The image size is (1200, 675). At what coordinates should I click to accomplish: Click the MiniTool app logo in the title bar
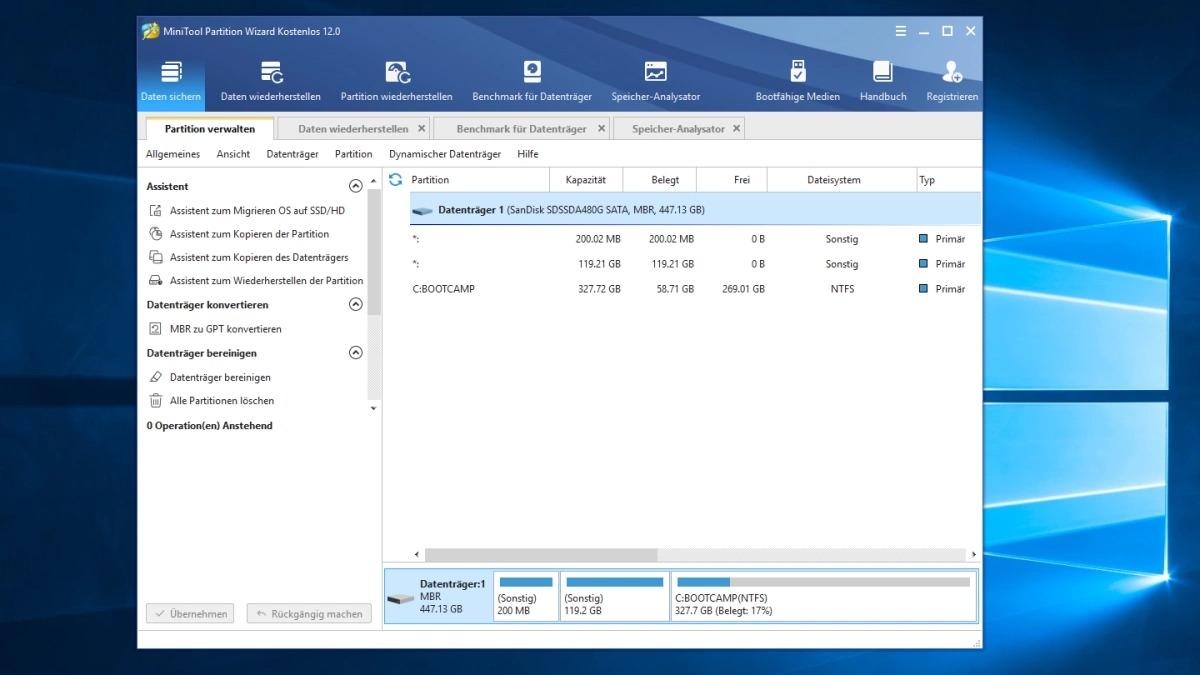click(x=151, y=31)
